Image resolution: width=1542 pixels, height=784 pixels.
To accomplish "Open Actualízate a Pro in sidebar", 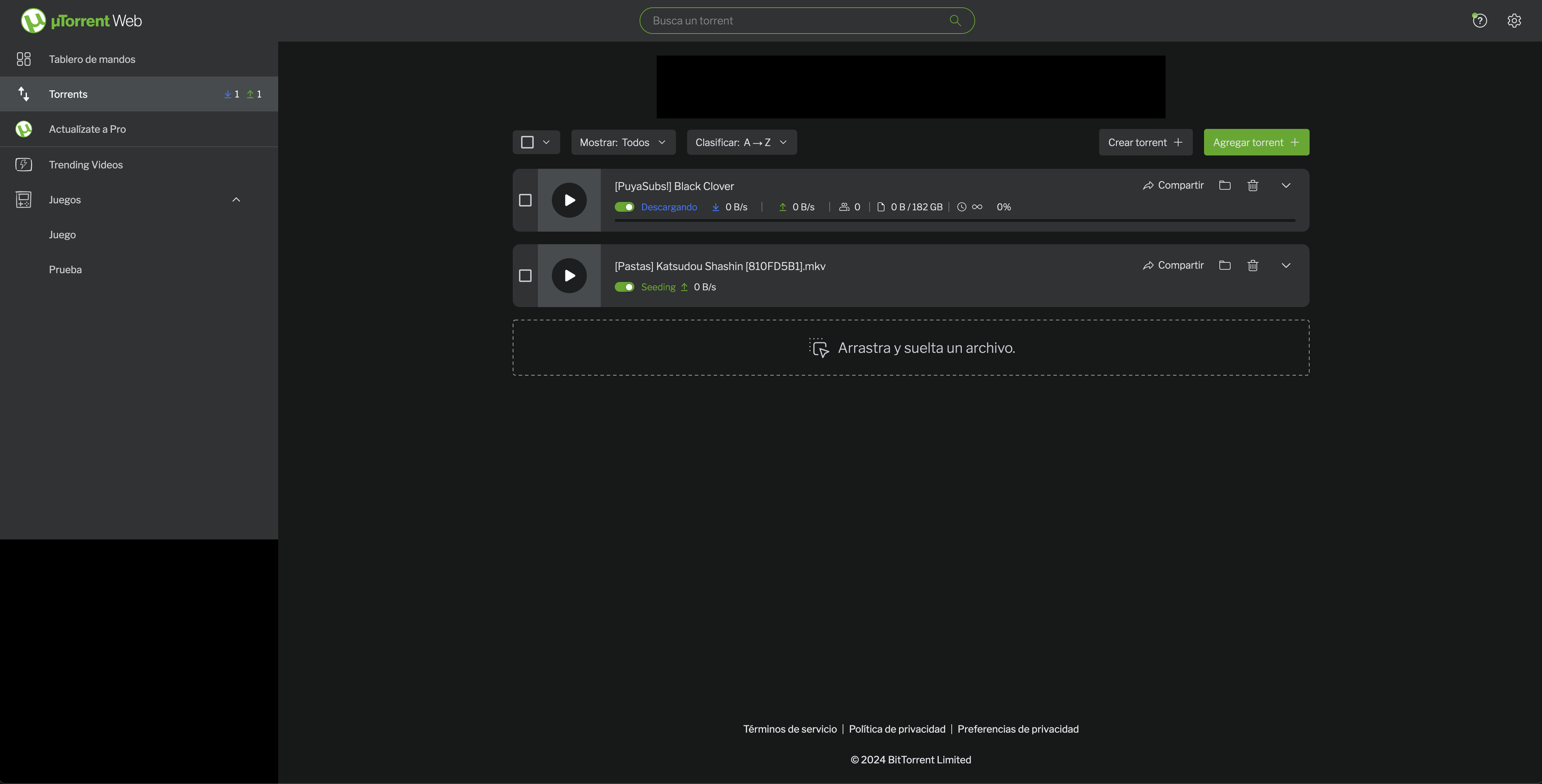I will [x=139, y=129].
